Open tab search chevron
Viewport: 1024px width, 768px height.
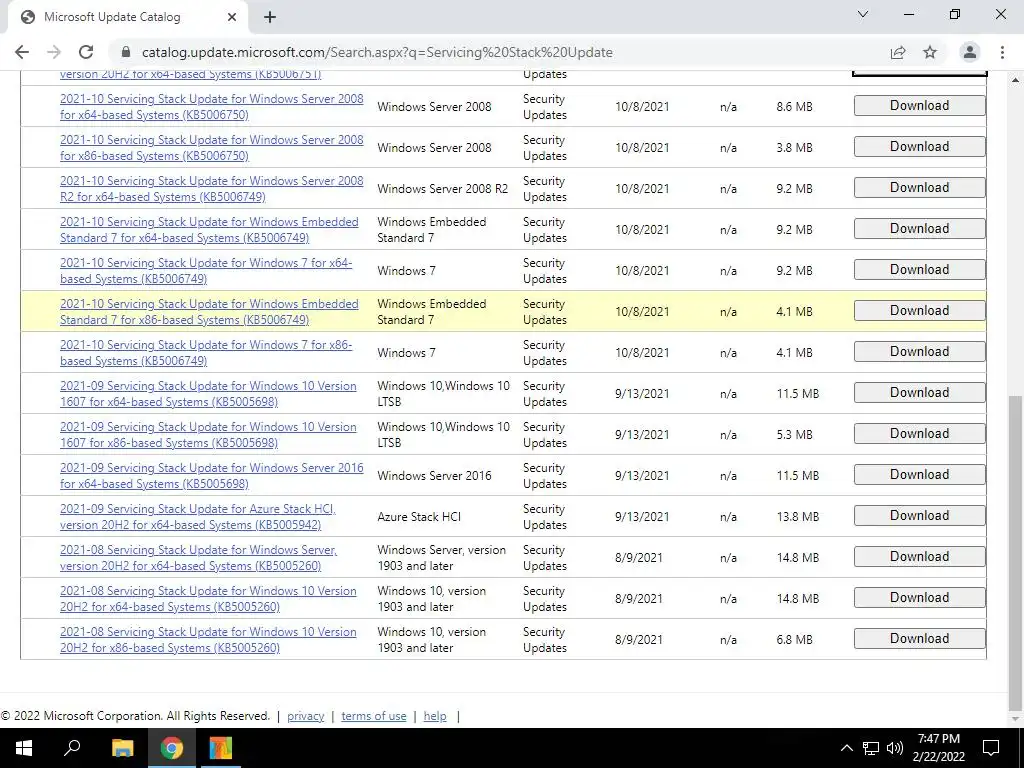[863, 14]
